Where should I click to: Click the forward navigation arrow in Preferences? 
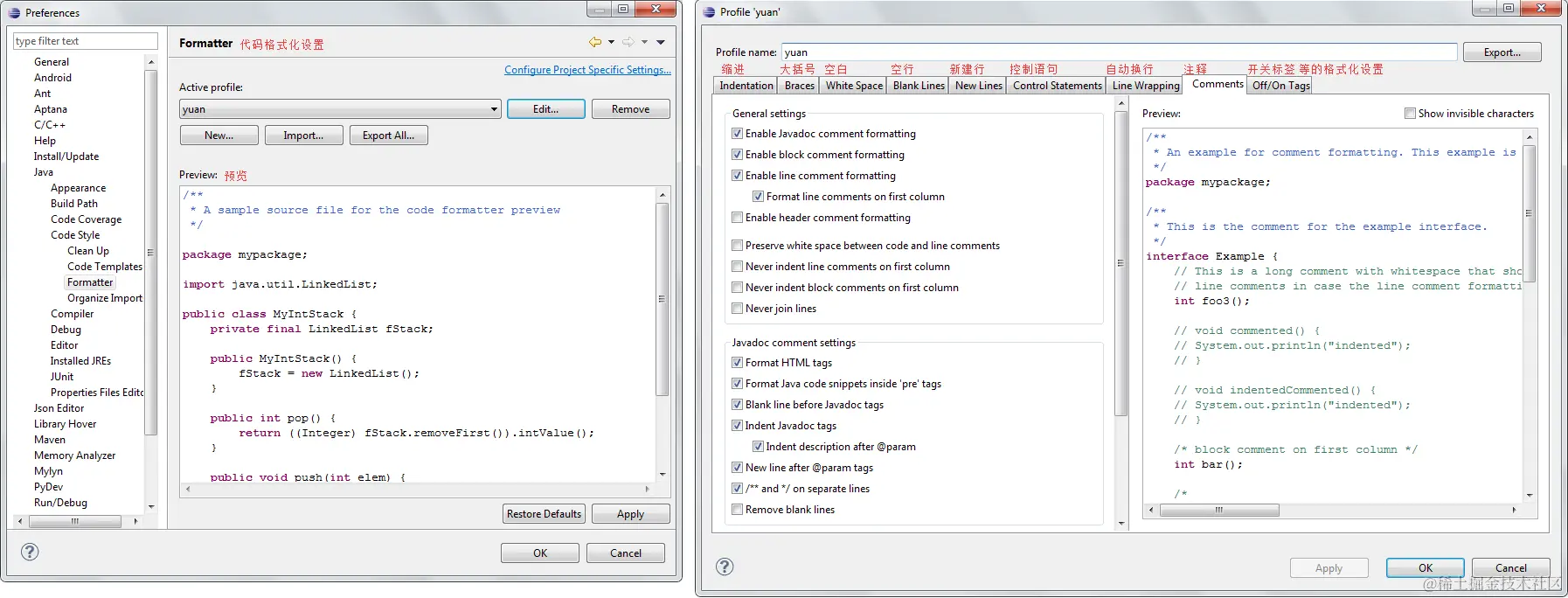[628, 42]
